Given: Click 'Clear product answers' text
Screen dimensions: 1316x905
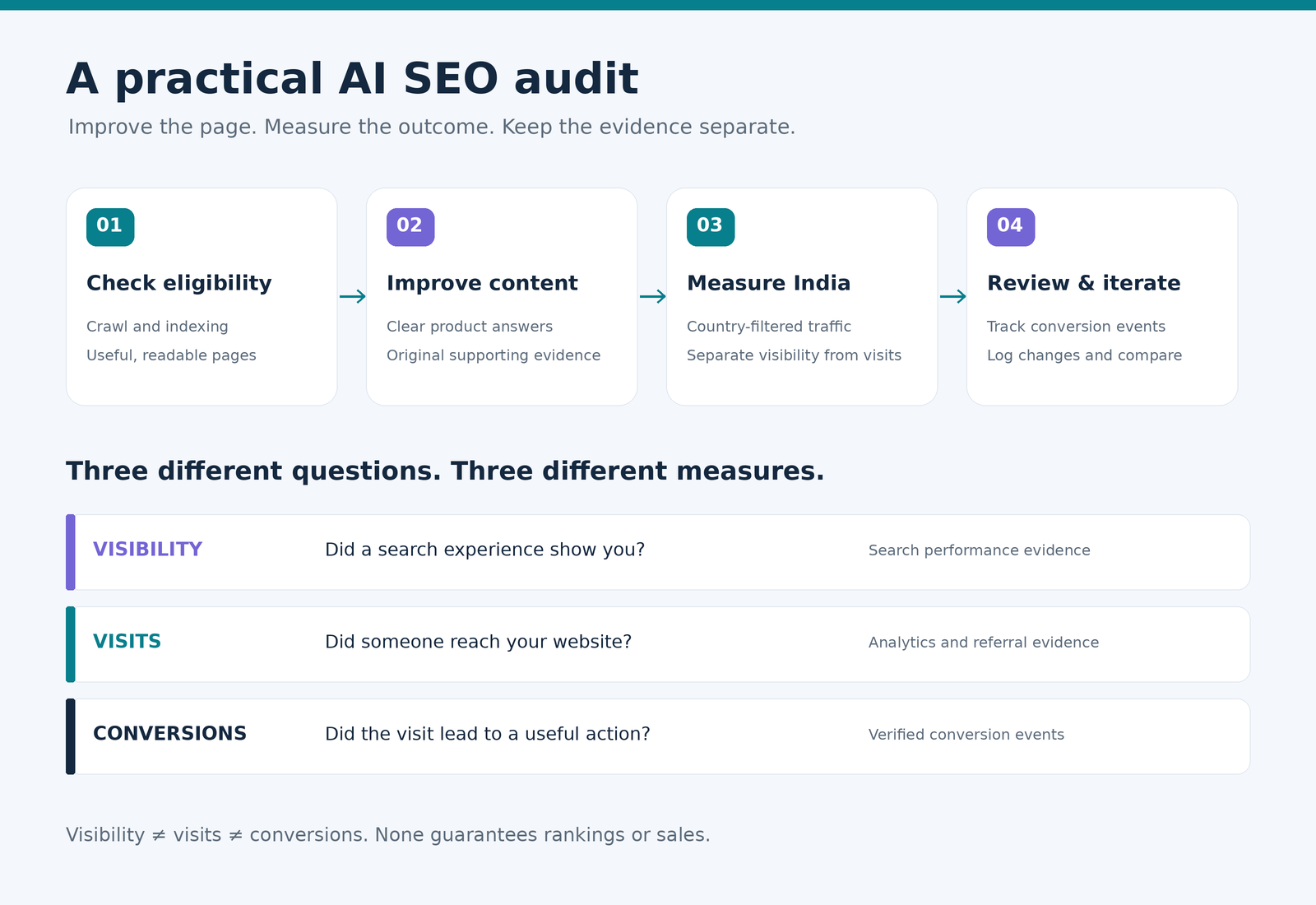Looking at the screenshot, I should (x=470, y=327).
